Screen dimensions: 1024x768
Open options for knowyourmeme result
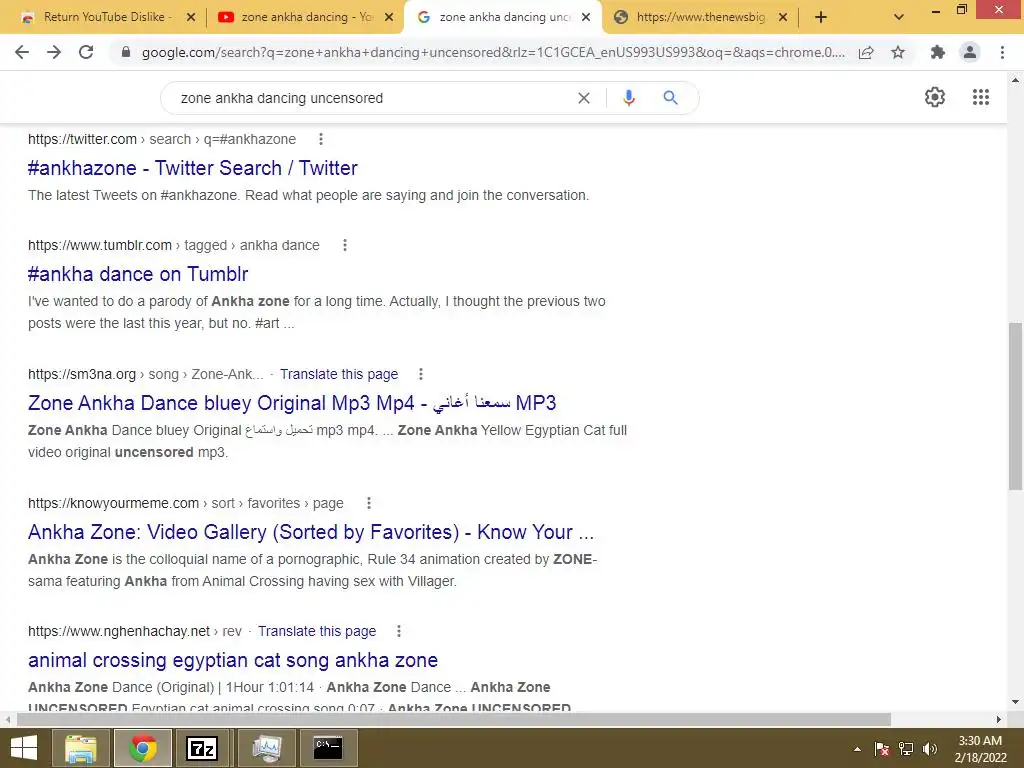click(368, 503)
